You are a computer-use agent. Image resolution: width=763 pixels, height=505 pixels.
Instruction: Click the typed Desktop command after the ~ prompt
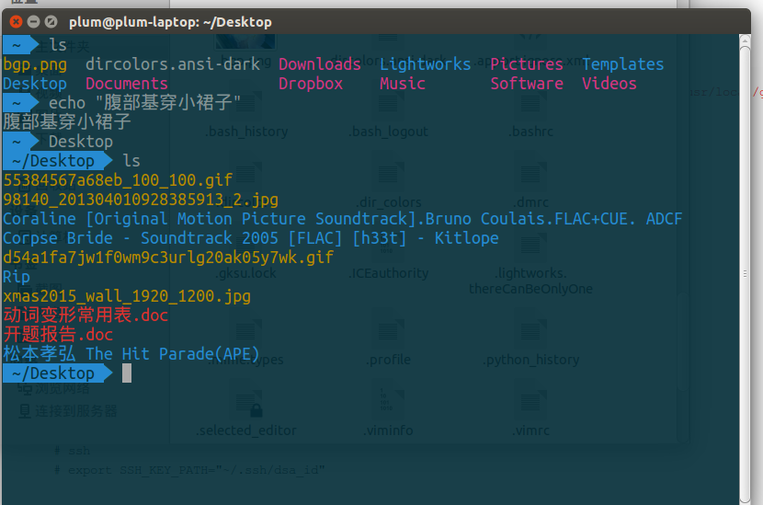click(81, 142)
